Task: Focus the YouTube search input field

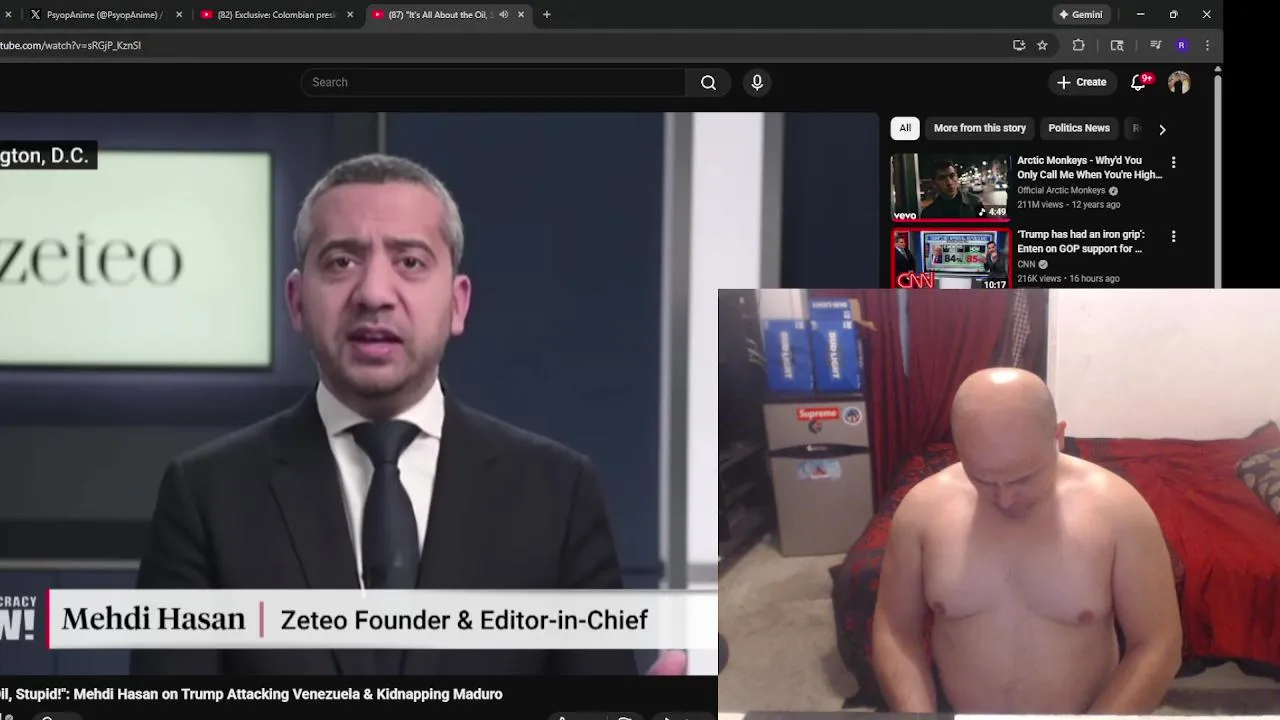Action: pyautogui.click(x=493, y=82)
